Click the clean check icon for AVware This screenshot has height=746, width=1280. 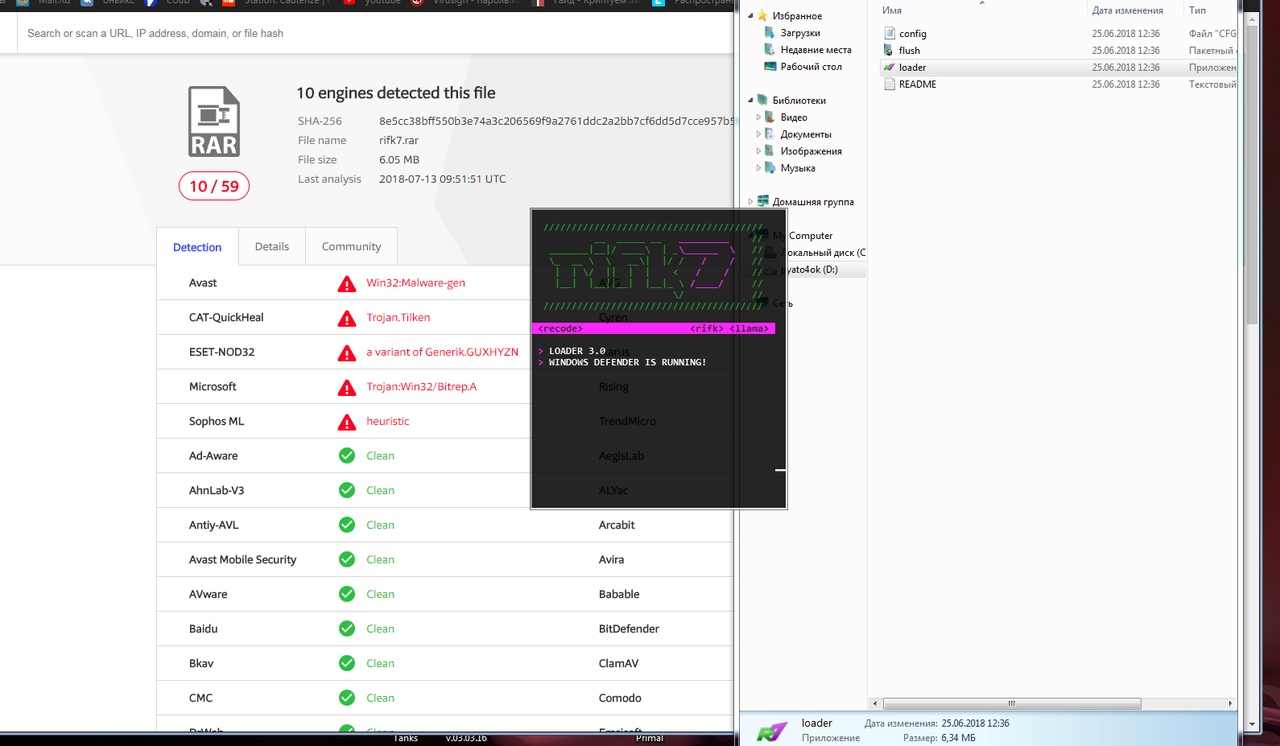347,594
